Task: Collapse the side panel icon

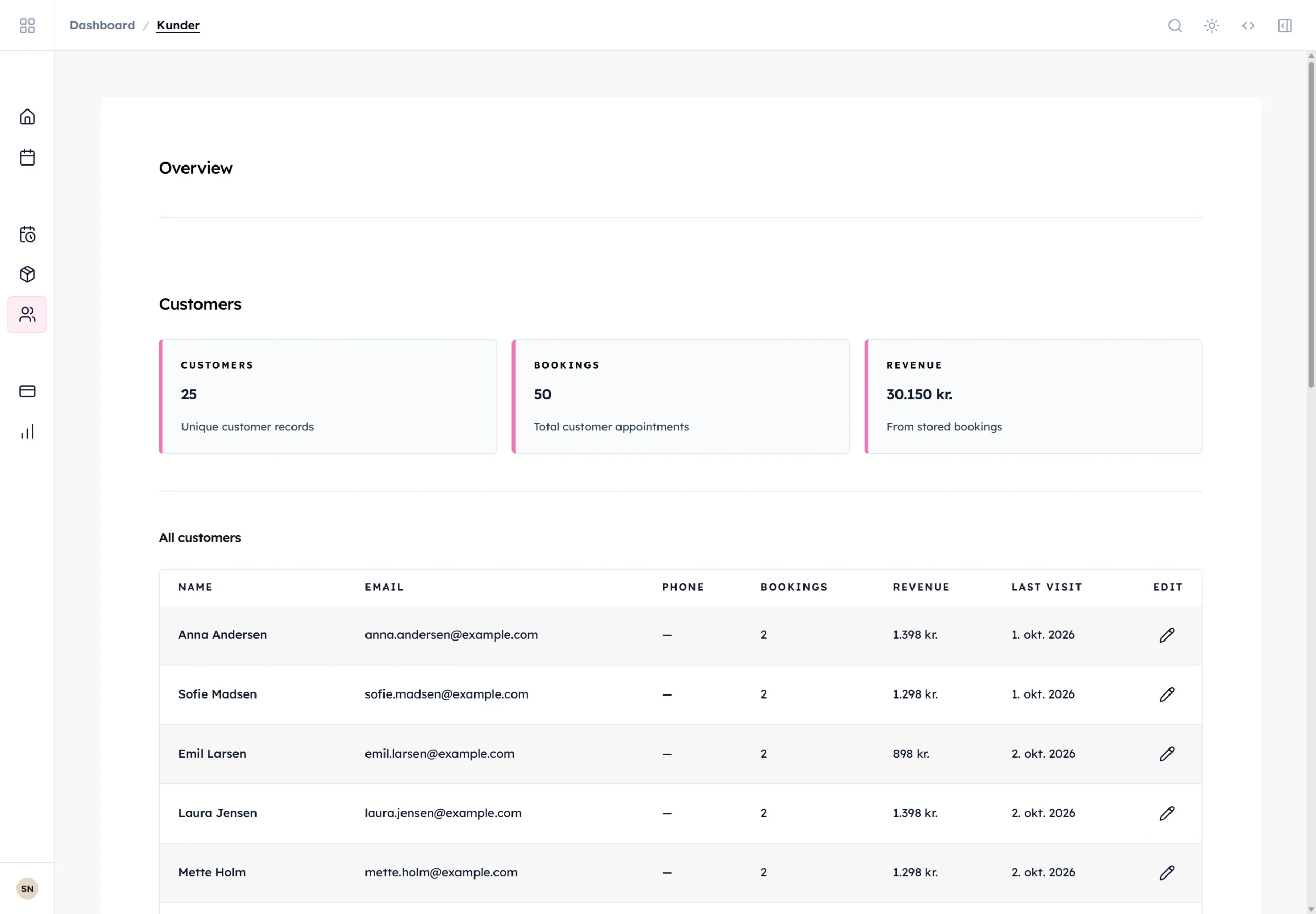Action: pos(1285,25)
